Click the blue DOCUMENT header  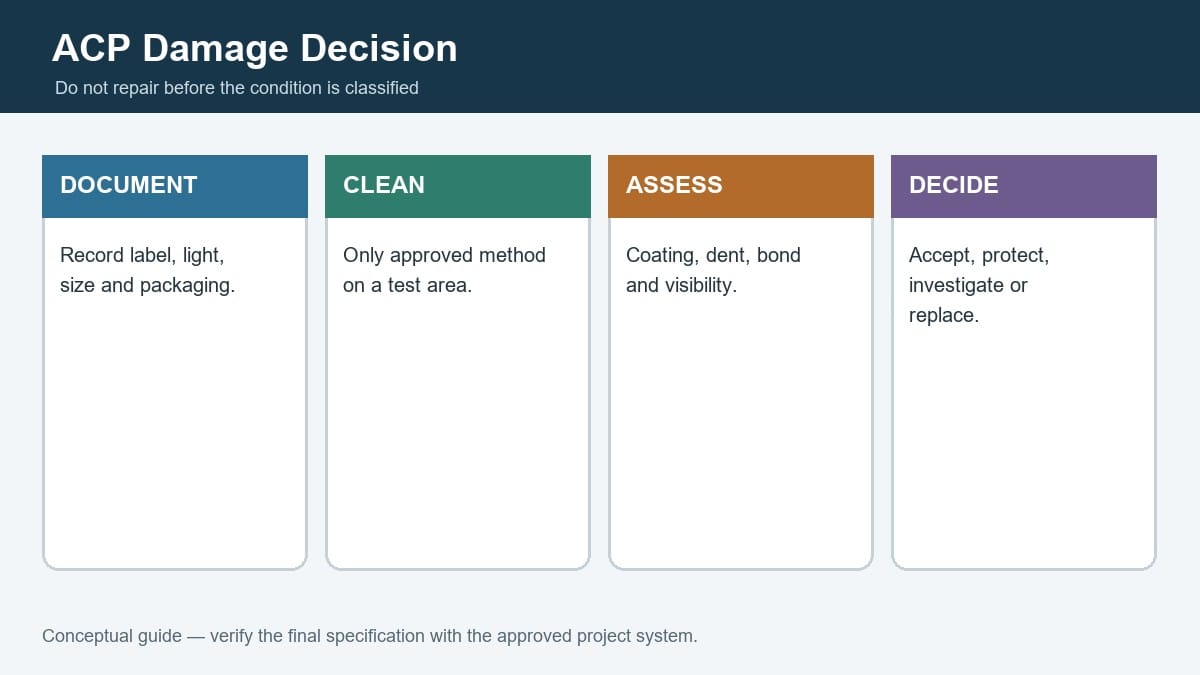click(175, 186)
